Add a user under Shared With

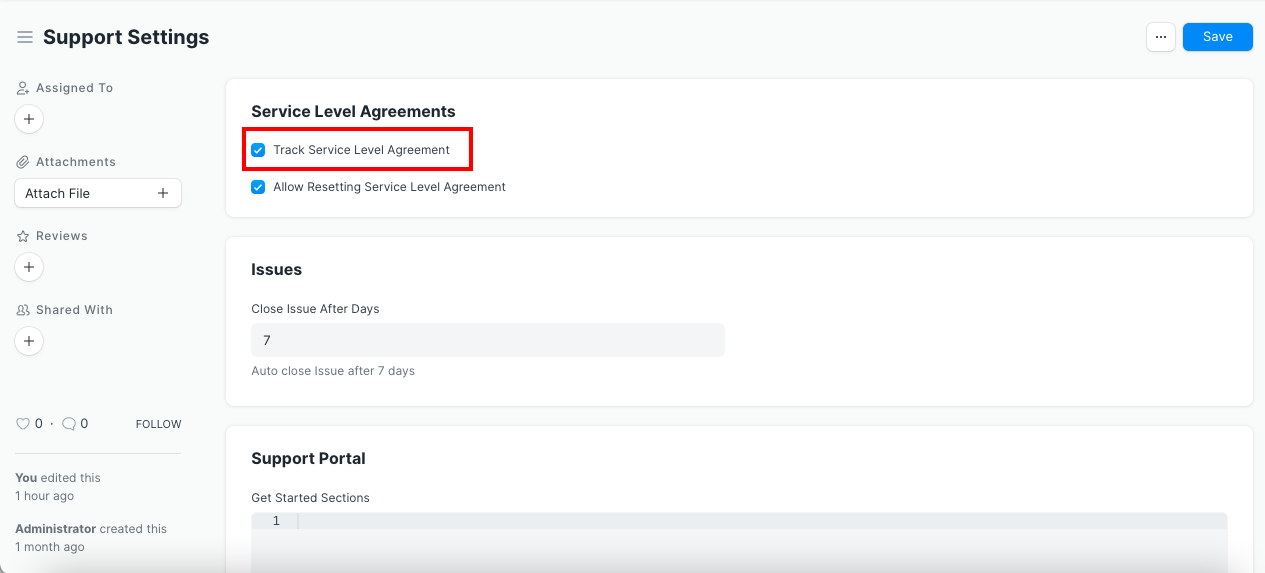(x=29, y=341)
